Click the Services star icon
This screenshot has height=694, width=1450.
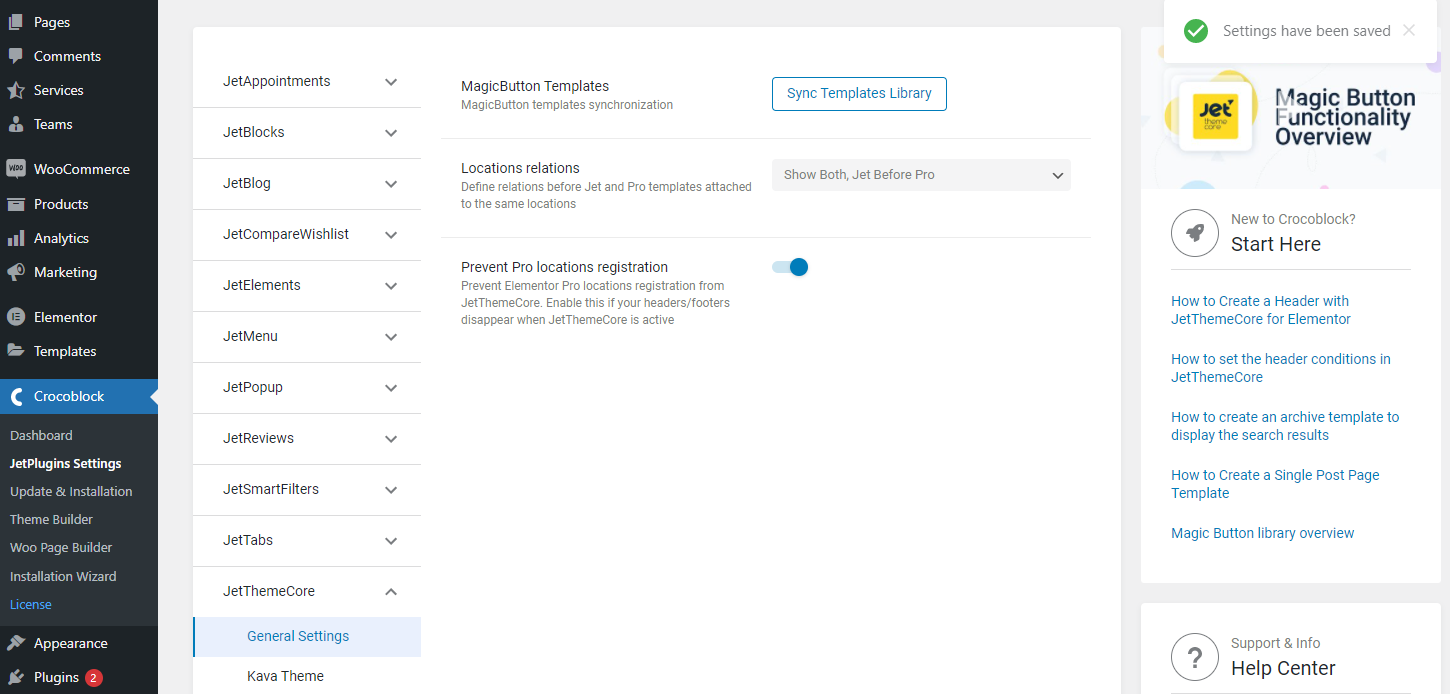pos(16,90)
